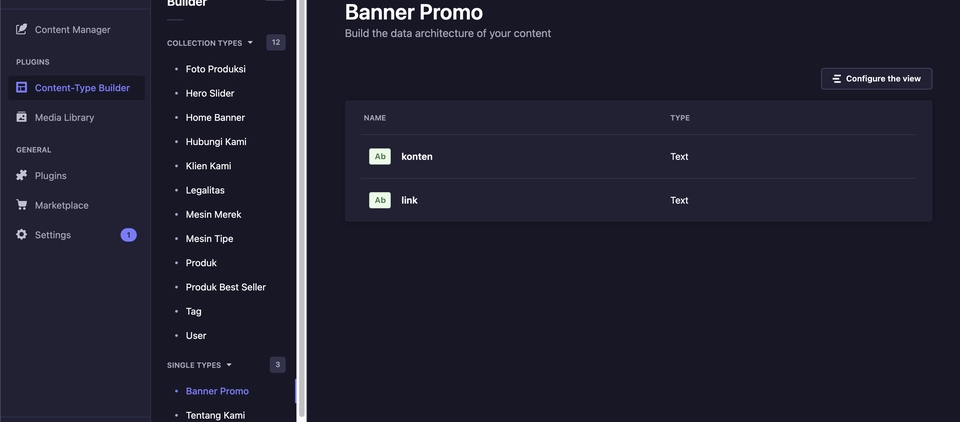Viewport: 960px width, 422px height.
Task: Click the Text type cell for konten
Action: [x=679, y=156]
